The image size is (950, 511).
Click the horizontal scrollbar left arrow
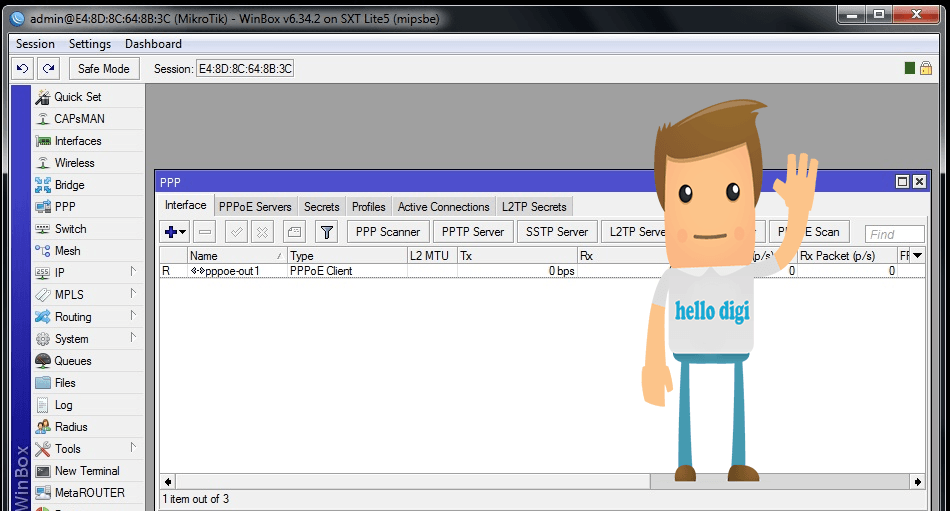click(x=168, y=482)
